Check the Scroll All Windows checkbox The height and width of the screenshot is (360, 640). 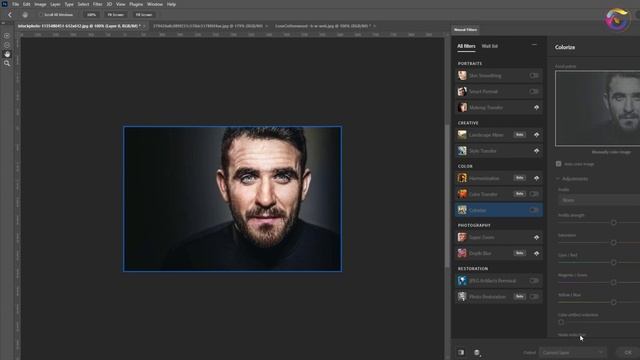pyautogui.click(x=41, y=15)
